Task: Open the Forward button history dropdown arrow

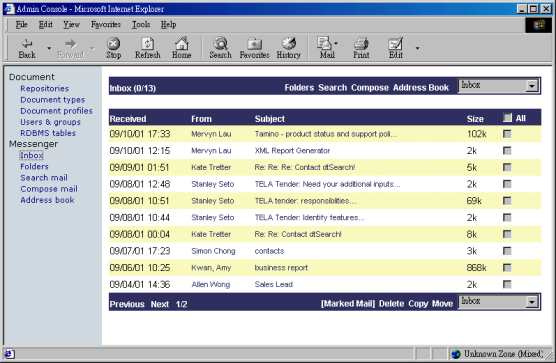Action: (92, 48)
